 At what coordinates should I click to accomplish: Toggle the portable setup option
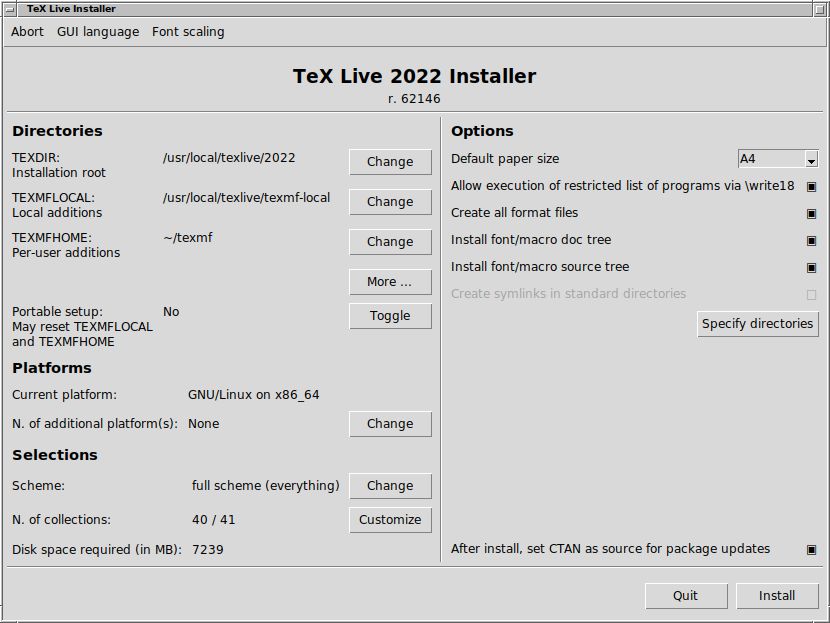(390, 316)
